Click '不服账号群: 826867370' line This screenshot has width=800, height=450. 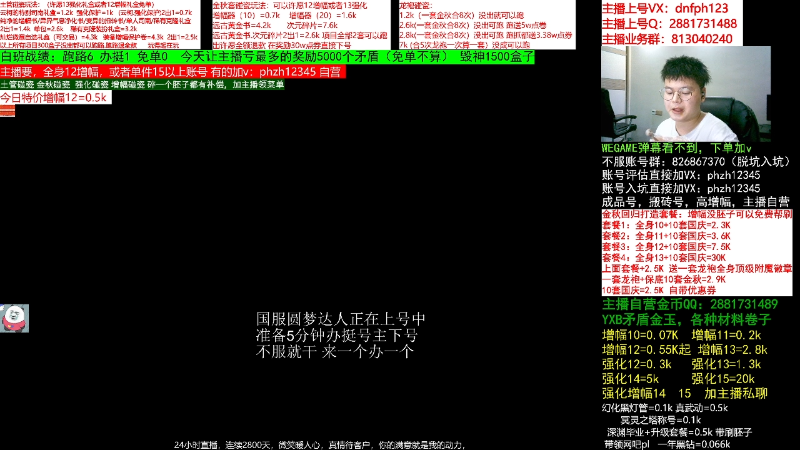pos(696,162)
